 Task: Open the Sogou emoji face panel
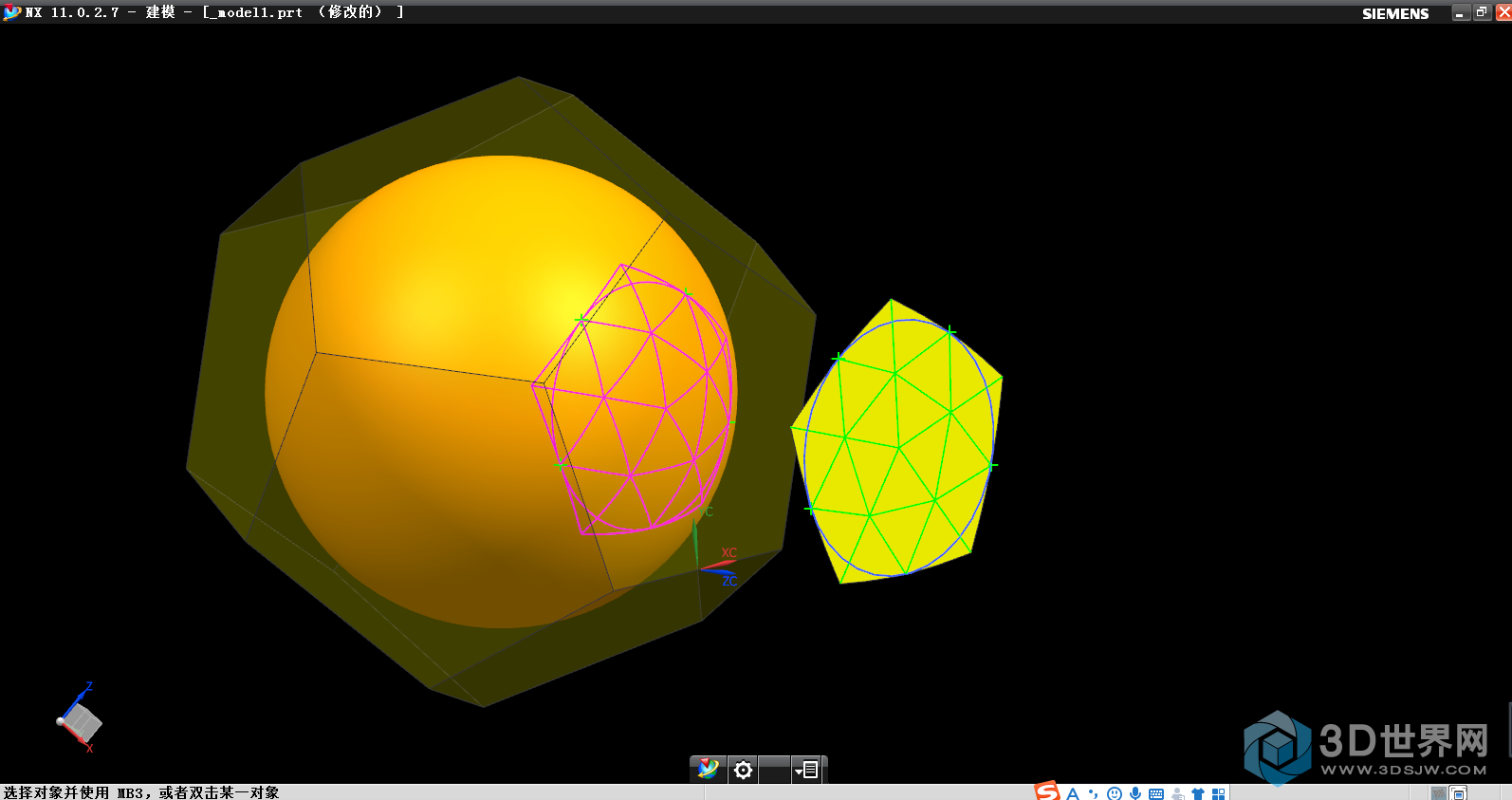(1115, 793)
